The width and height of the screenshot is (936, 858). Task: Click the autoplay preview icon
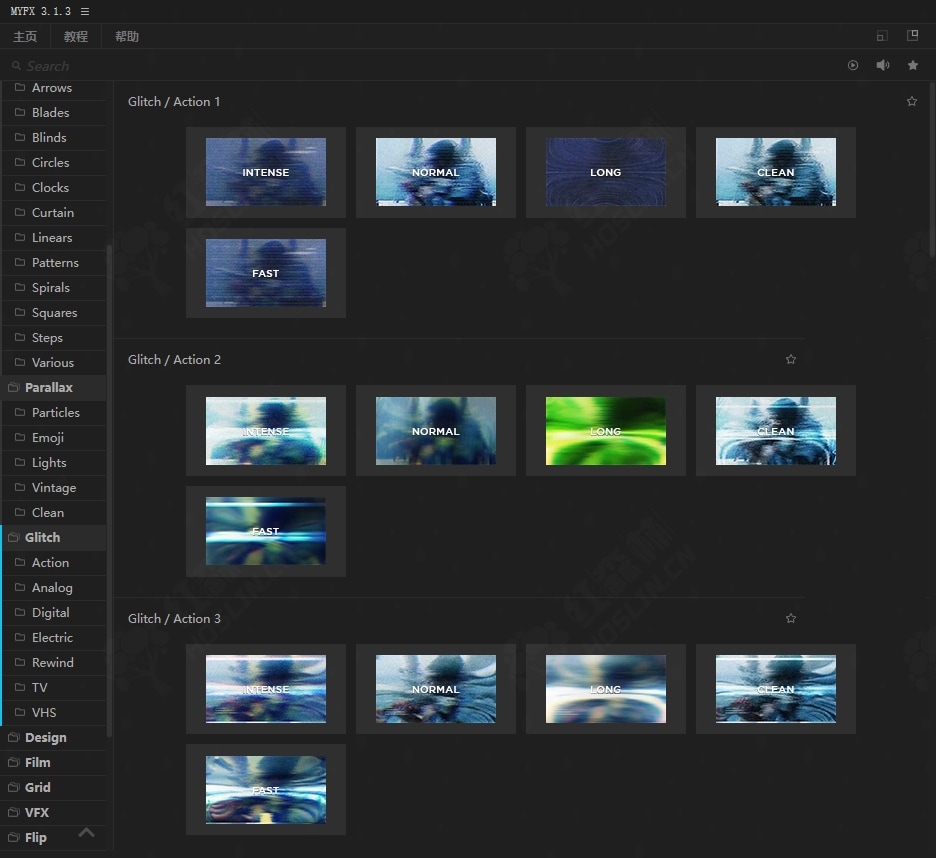click(x=853, y=65)
